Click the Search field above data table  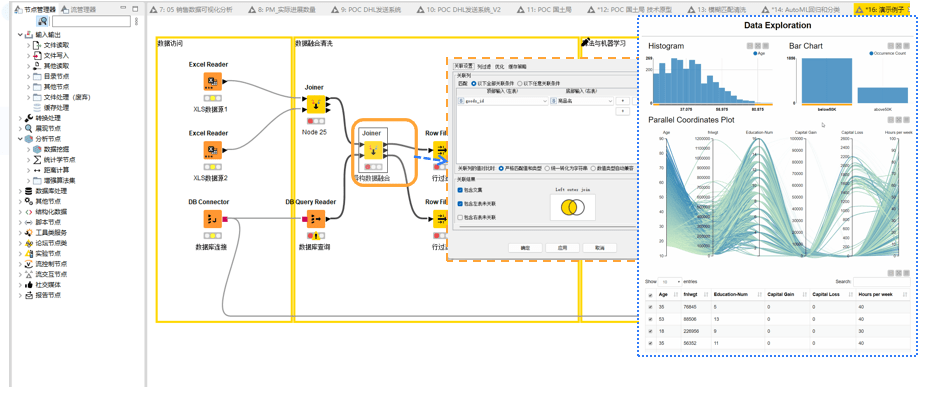tap(882, 282)
